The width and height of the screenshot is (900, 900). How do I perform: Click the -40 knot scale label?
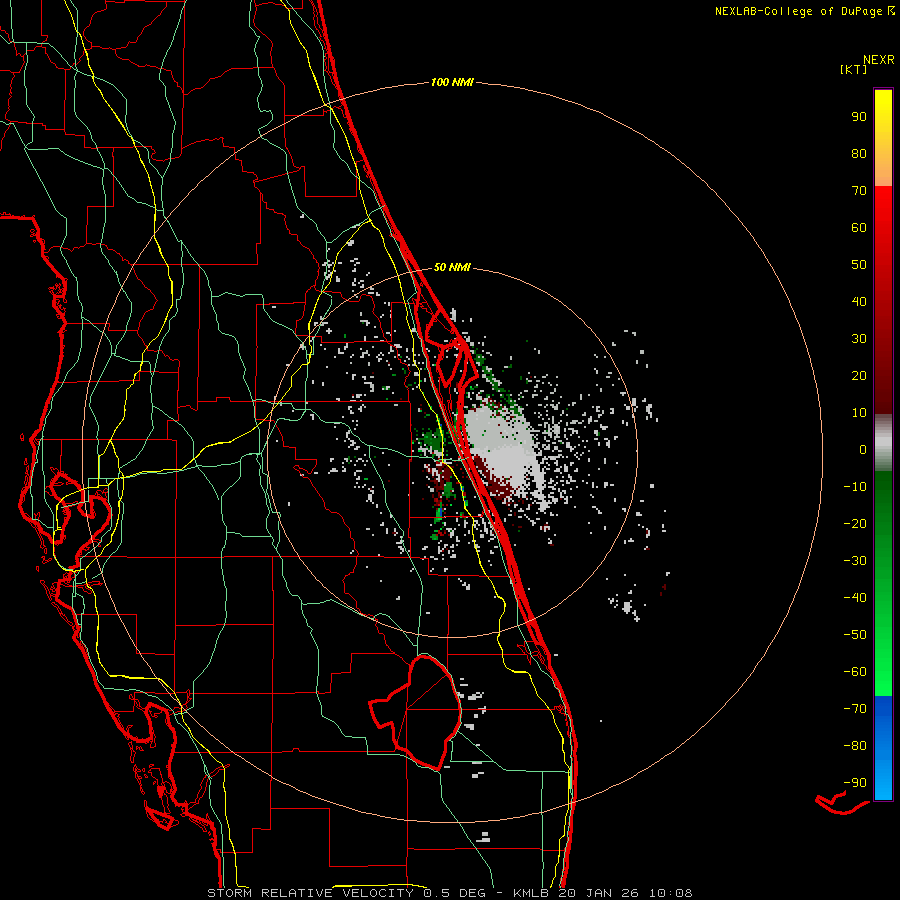pos(855,598)
